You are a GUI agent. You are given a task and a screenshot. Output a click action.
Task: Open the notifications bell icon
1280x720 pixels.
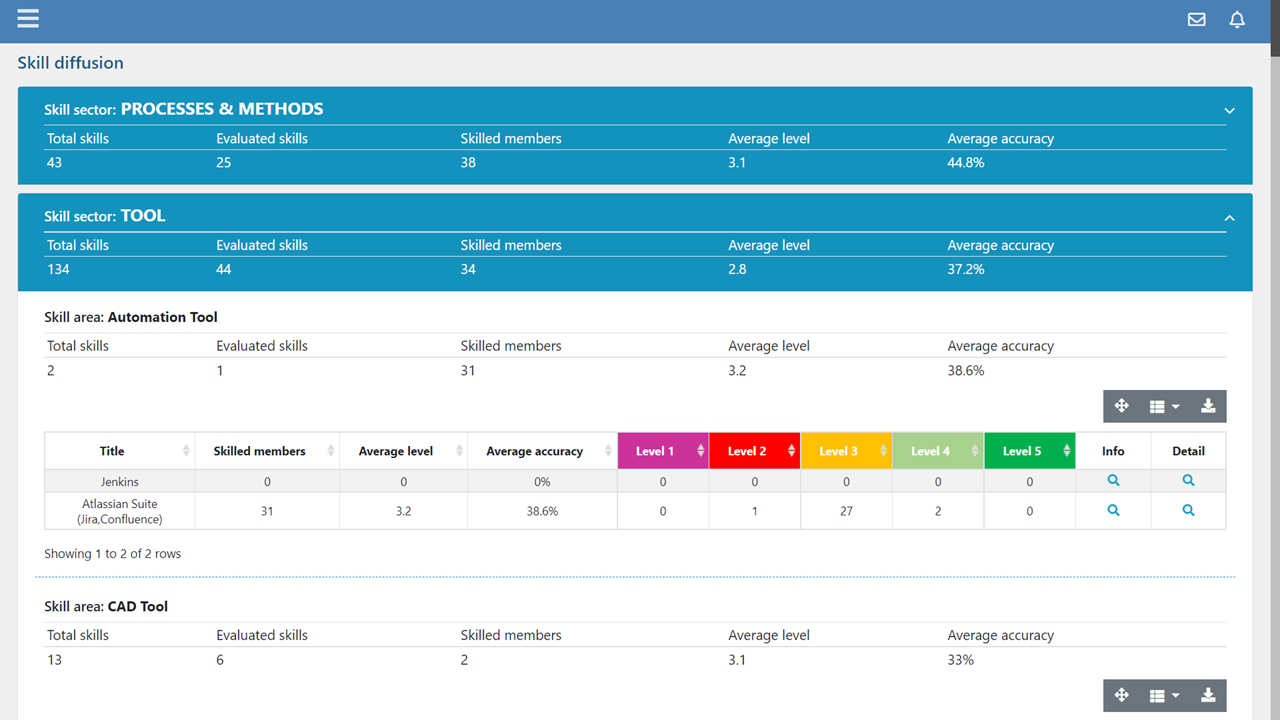pos(1237,19)
